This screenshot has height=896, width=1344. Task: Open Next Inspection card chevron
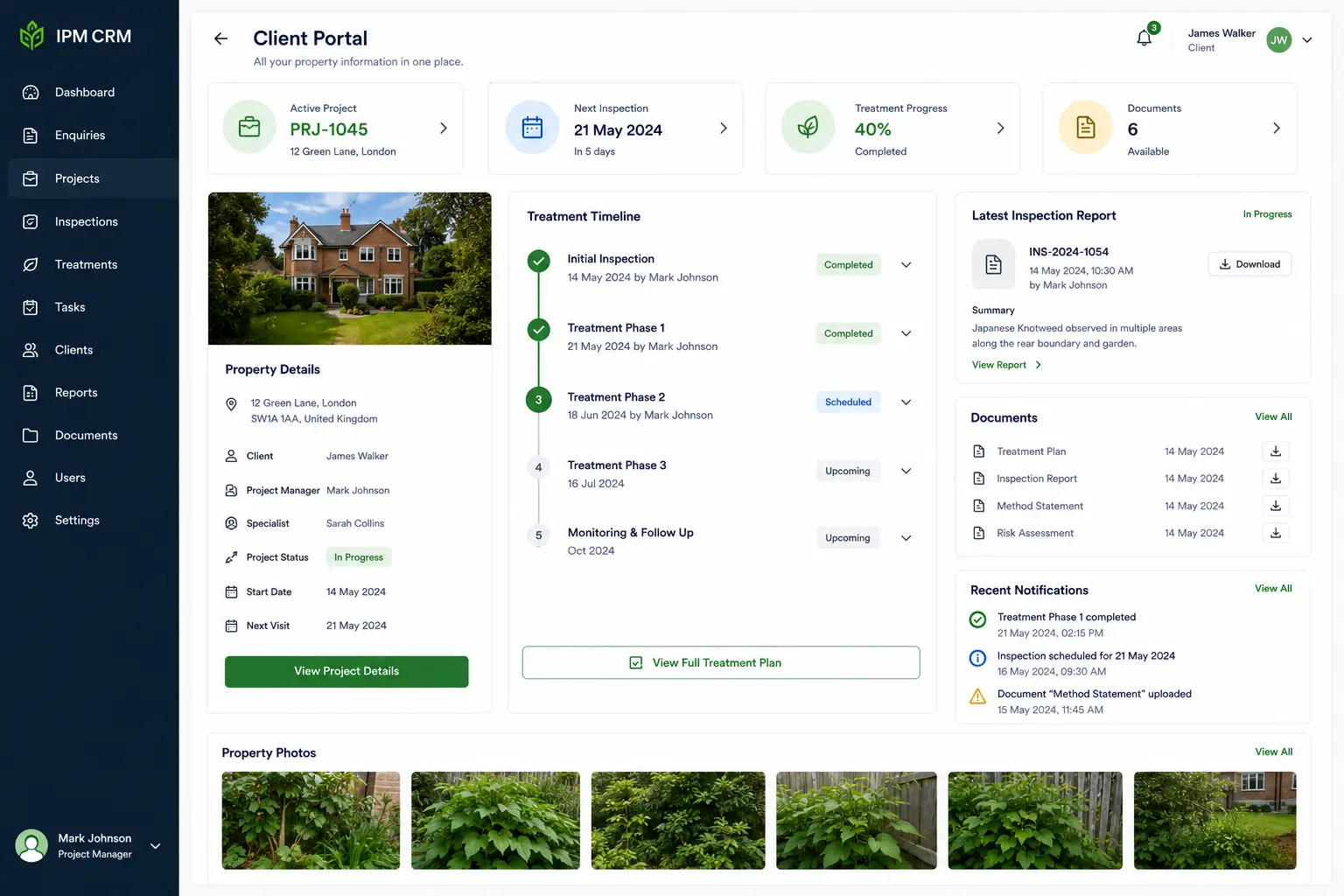tap(724, 128)
